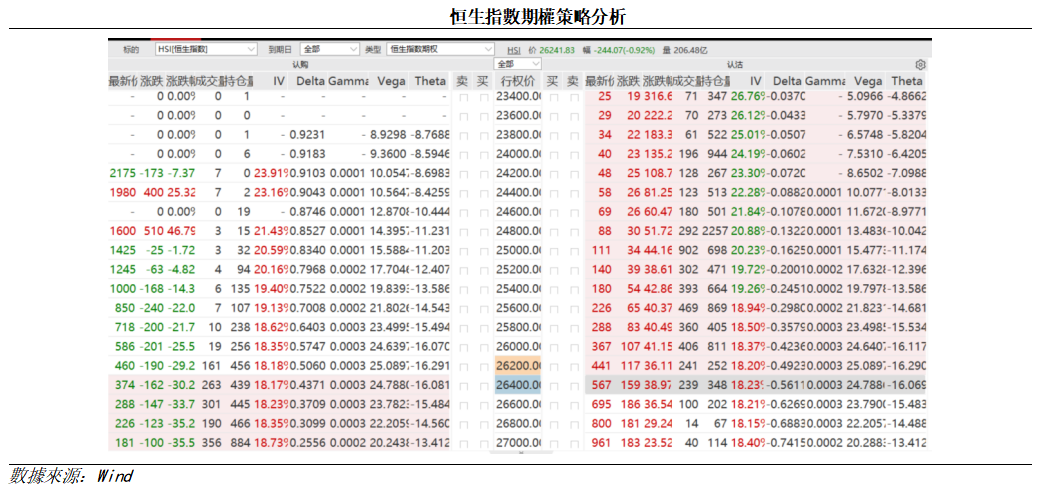This screenshot has height=490, width=1040.
Task: Select the 认沽 puts section header
Action: coord(735,64)
